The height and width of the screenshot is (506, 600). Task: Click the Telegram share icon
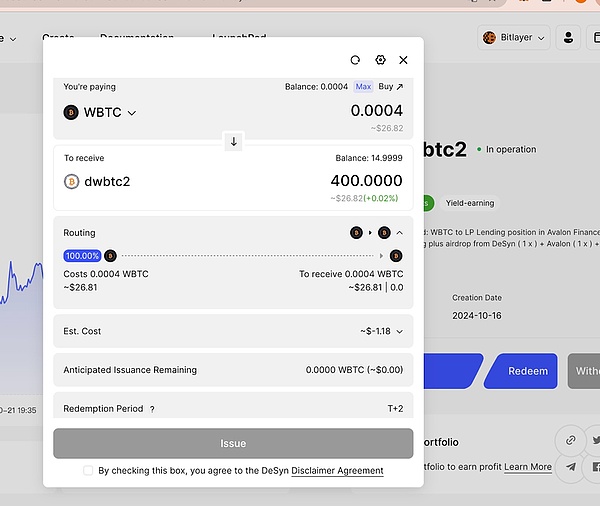point(571,467)
